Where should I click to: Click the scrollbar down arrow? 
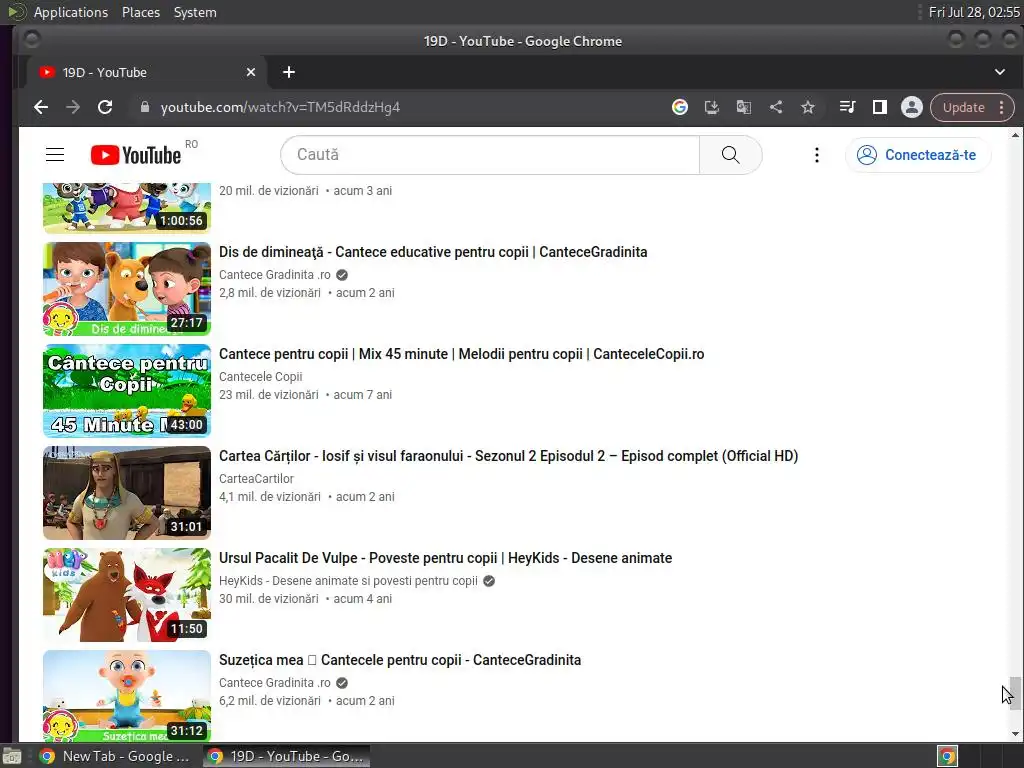pyautogui.click(x=1015, y=734)
